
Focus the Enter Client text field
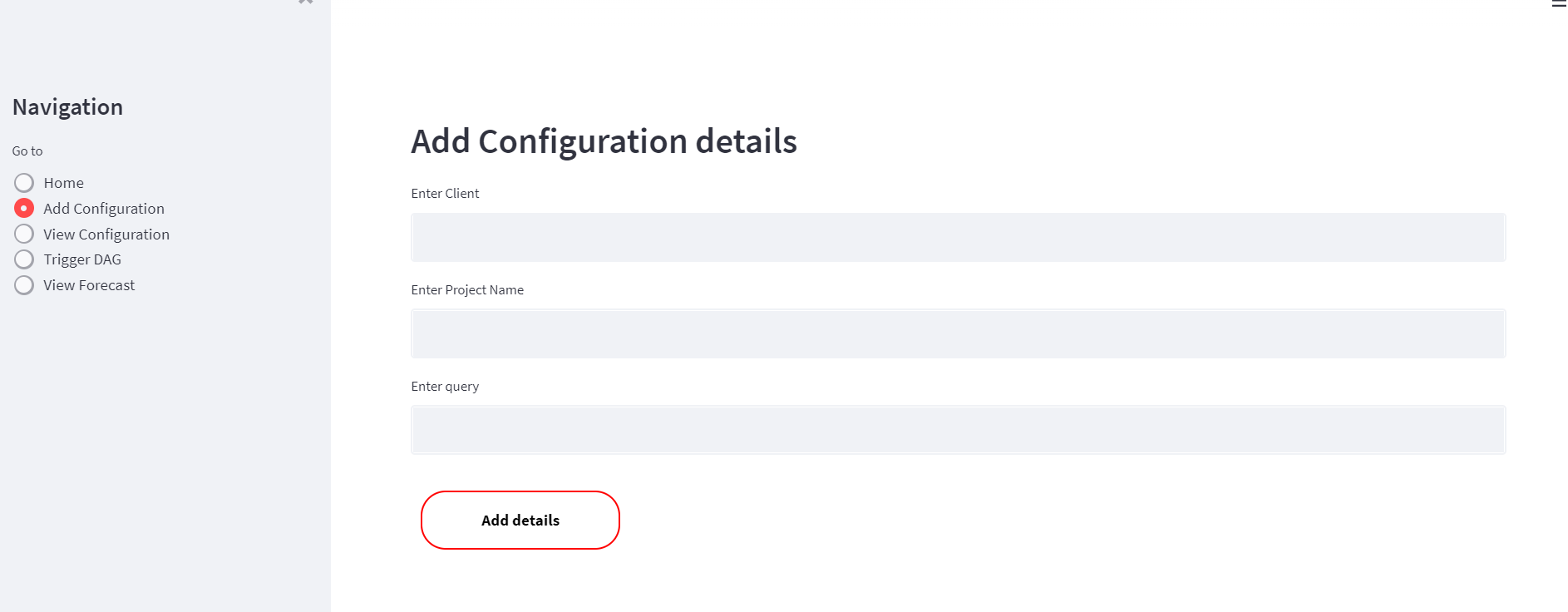958,238
